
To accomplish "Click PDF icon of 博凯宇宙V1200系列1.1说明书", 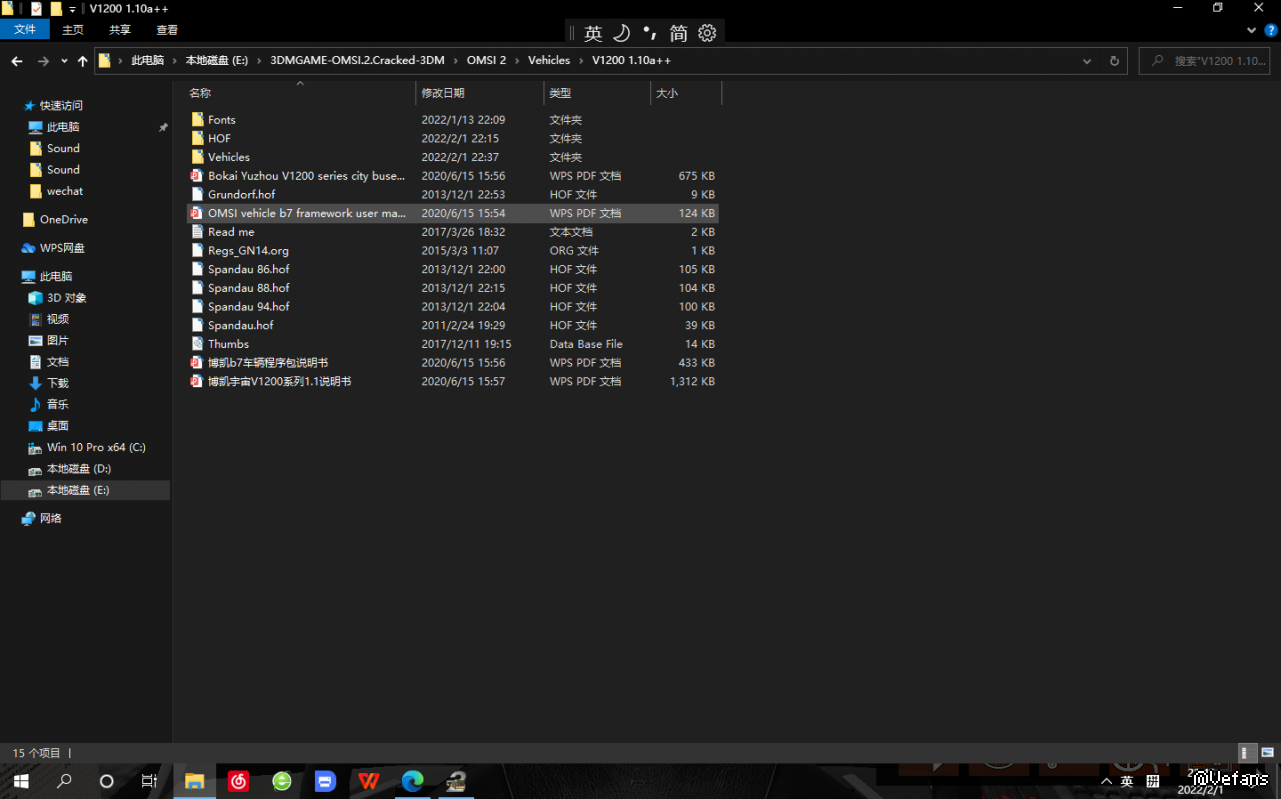I will coord(197,381).
